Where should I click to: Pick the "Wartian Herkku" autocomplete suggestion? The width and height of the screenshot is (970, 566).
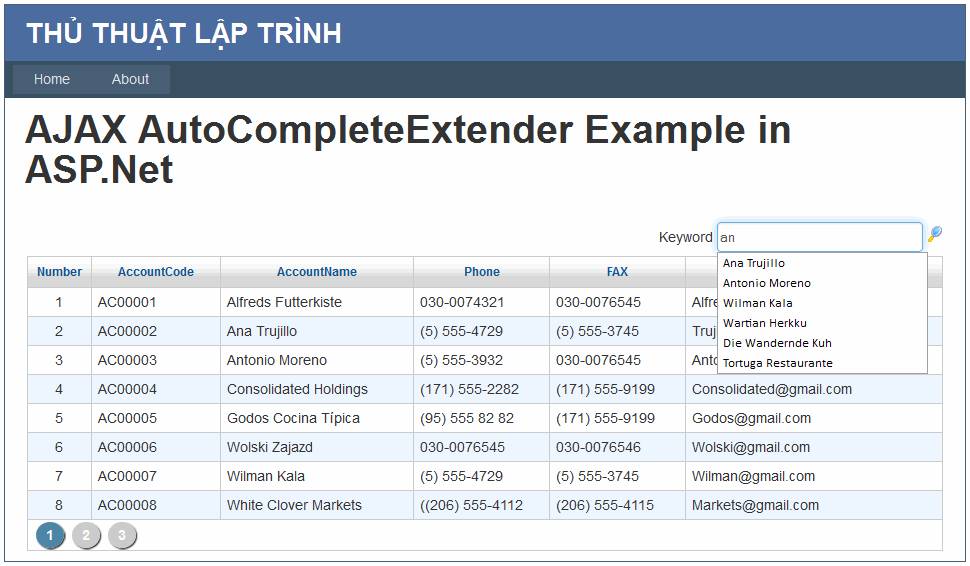[x=822, y=323]
